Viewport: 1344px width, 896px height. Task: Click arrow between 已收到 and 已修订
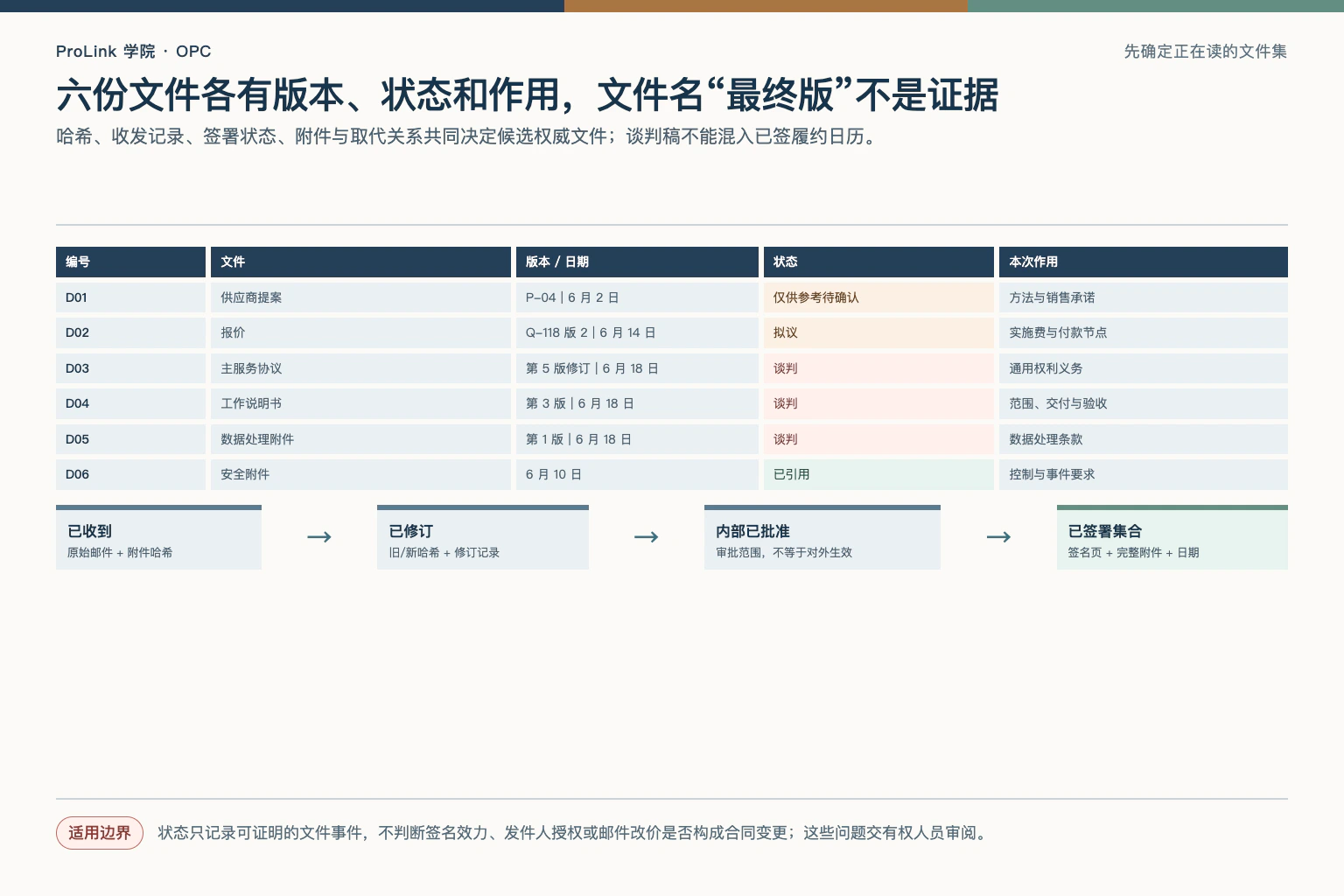click(319, 537)
